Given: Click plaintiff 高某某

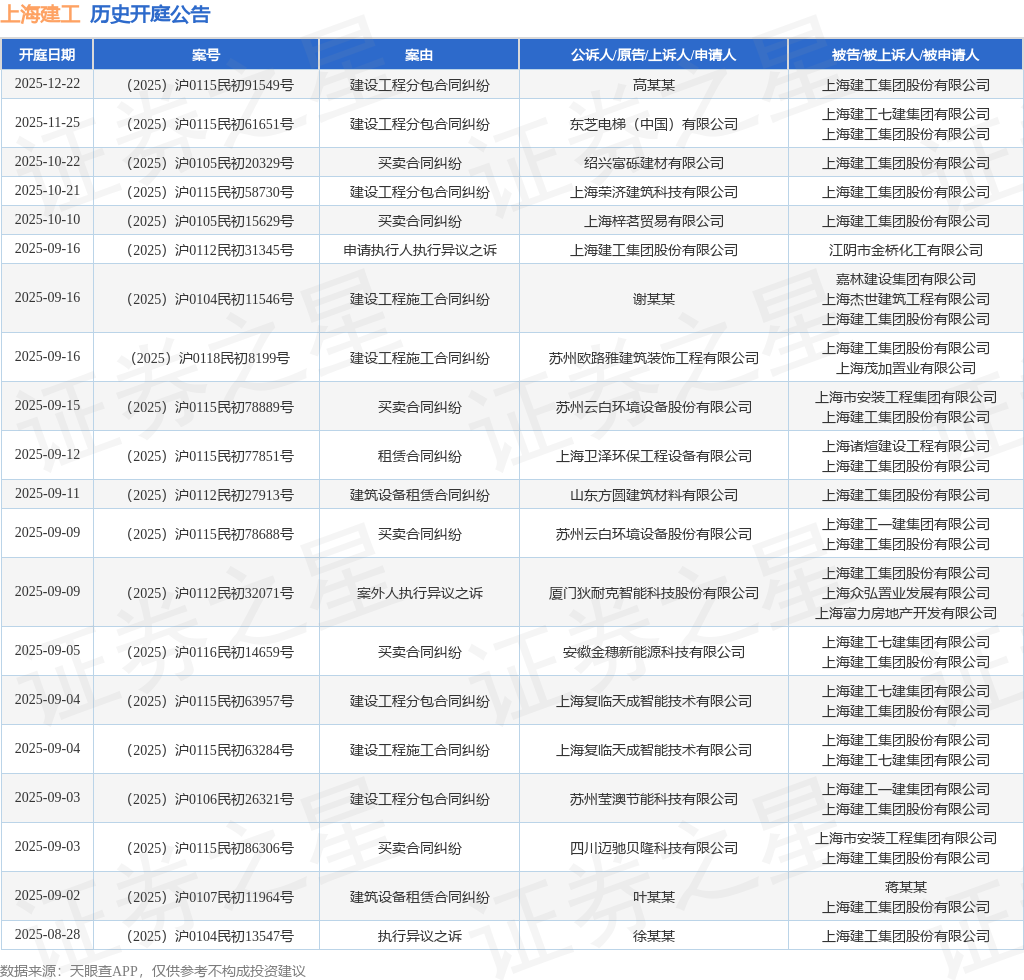Looking at the screenshot, I should pos(654,85).
